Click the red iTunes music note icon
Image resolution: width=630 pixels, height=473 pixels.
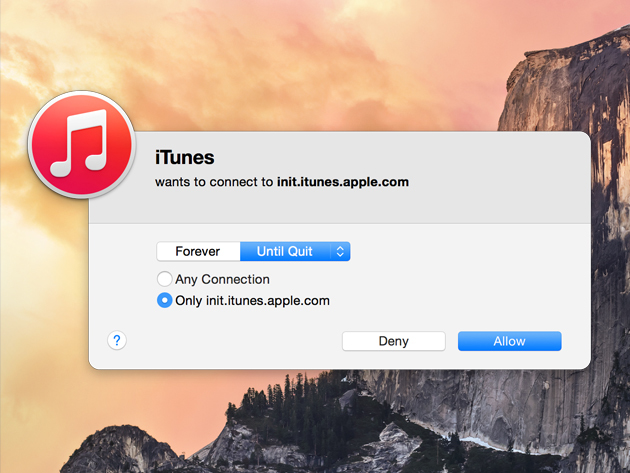coord(82,145)
